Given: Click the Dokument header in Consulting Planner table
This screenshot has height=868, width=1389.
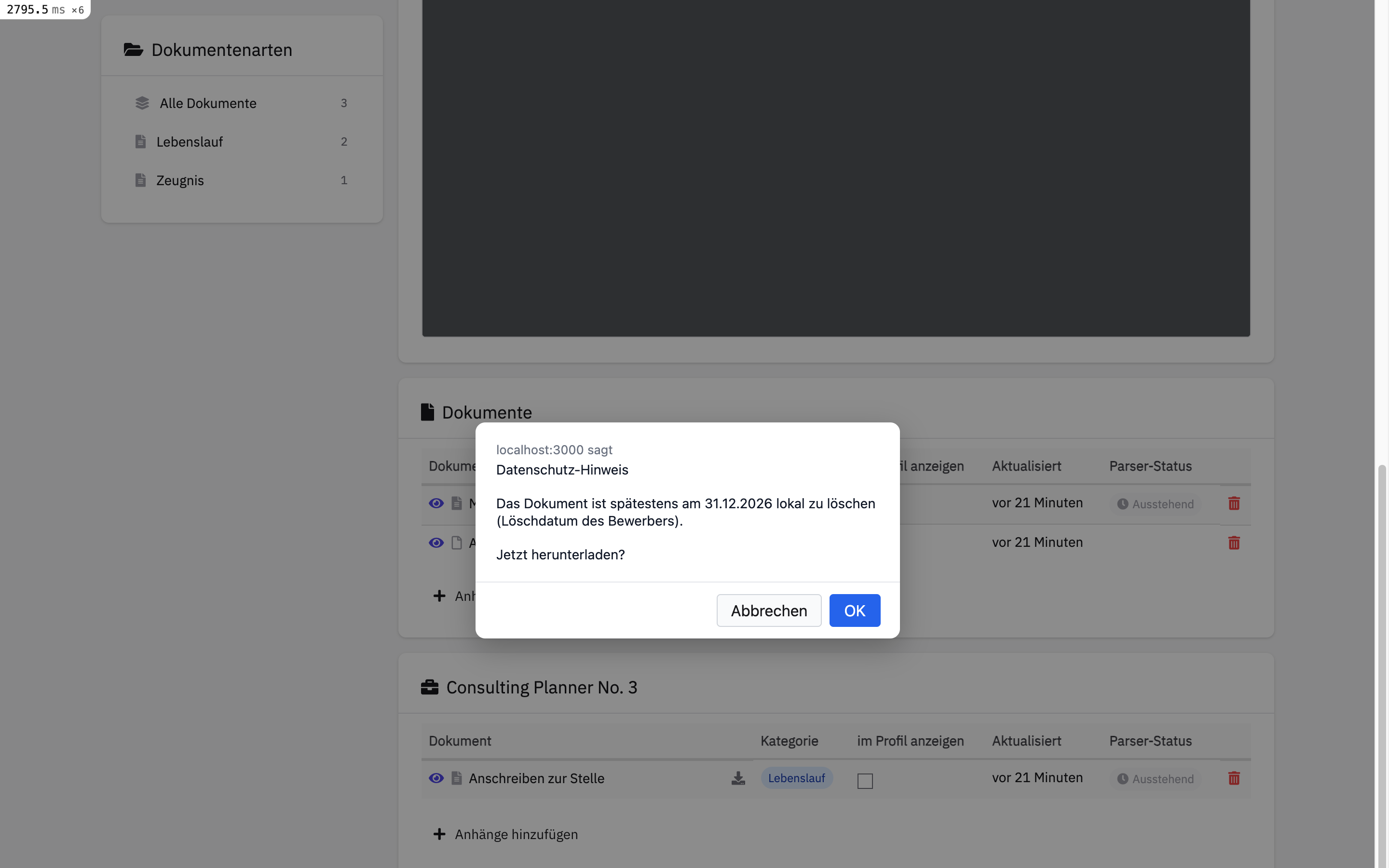Looking at the screenshot, I should click(460, 741).
